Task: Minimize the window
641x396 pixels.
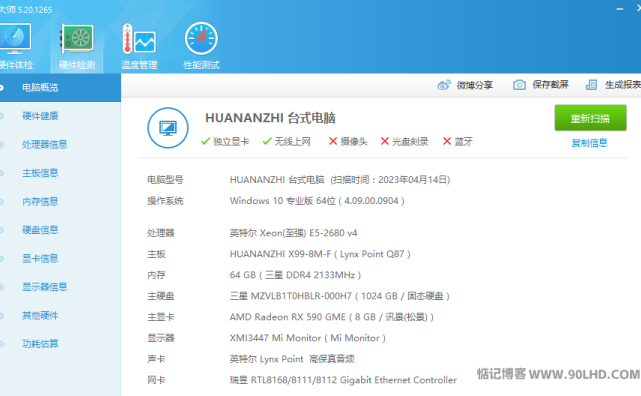Action: pyautogui.click(x=620, y=9)
